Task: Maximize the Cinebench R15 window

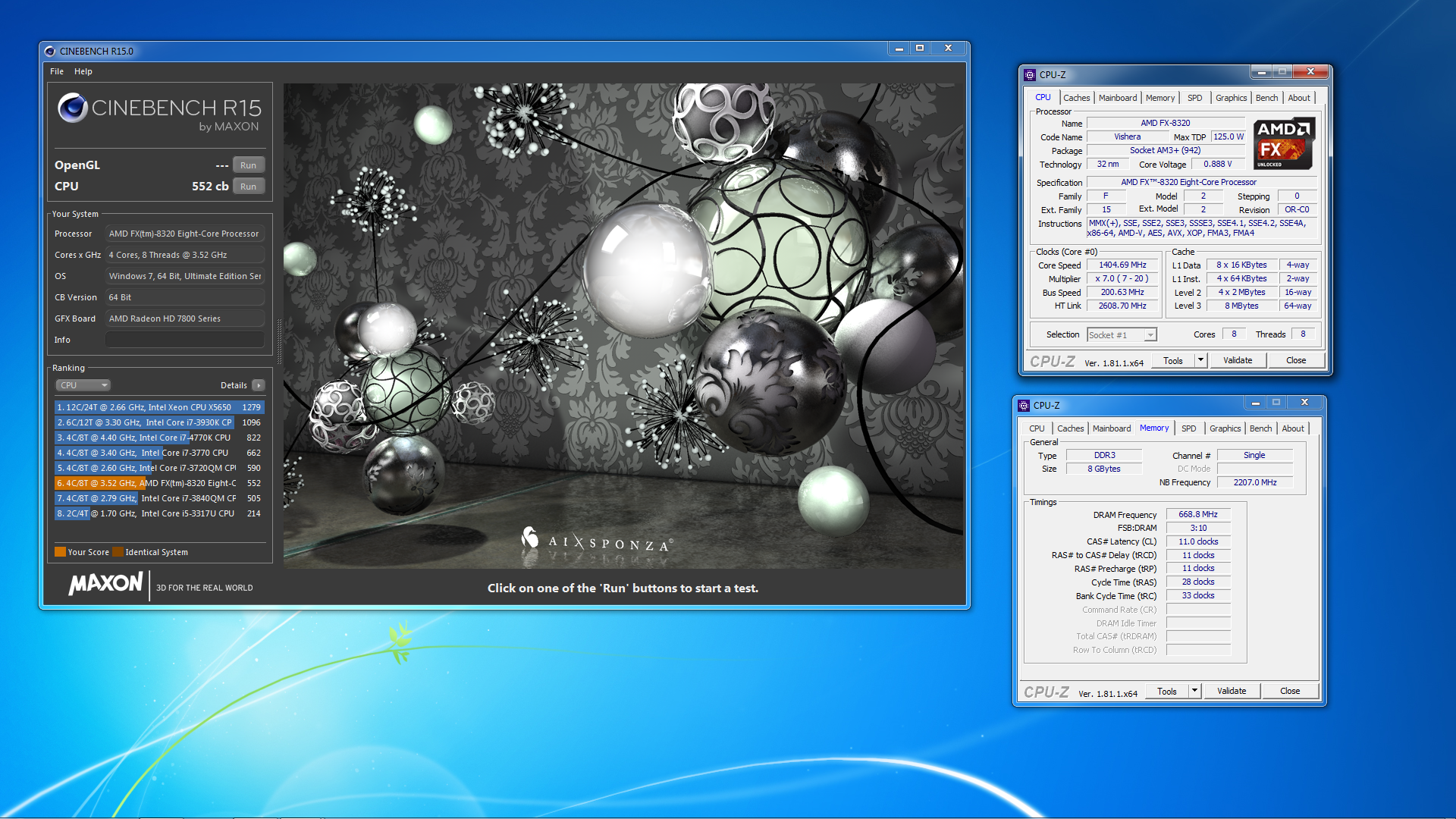Action: tap(920, 48)
